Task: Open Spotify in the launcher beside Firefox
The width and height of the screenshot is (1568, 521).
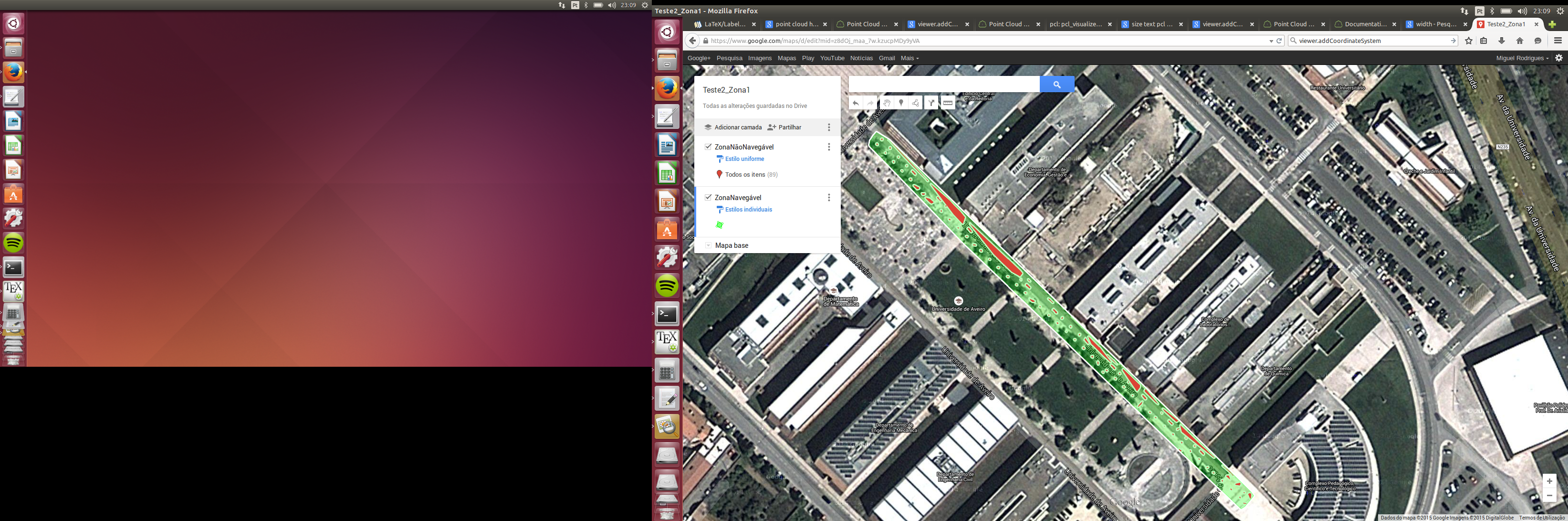Action: [667, 285]
